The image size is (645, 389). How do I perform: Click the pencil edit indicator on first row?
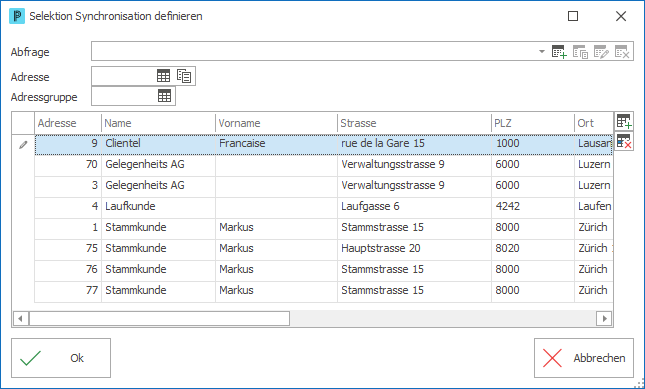click(x=23, y=144)
